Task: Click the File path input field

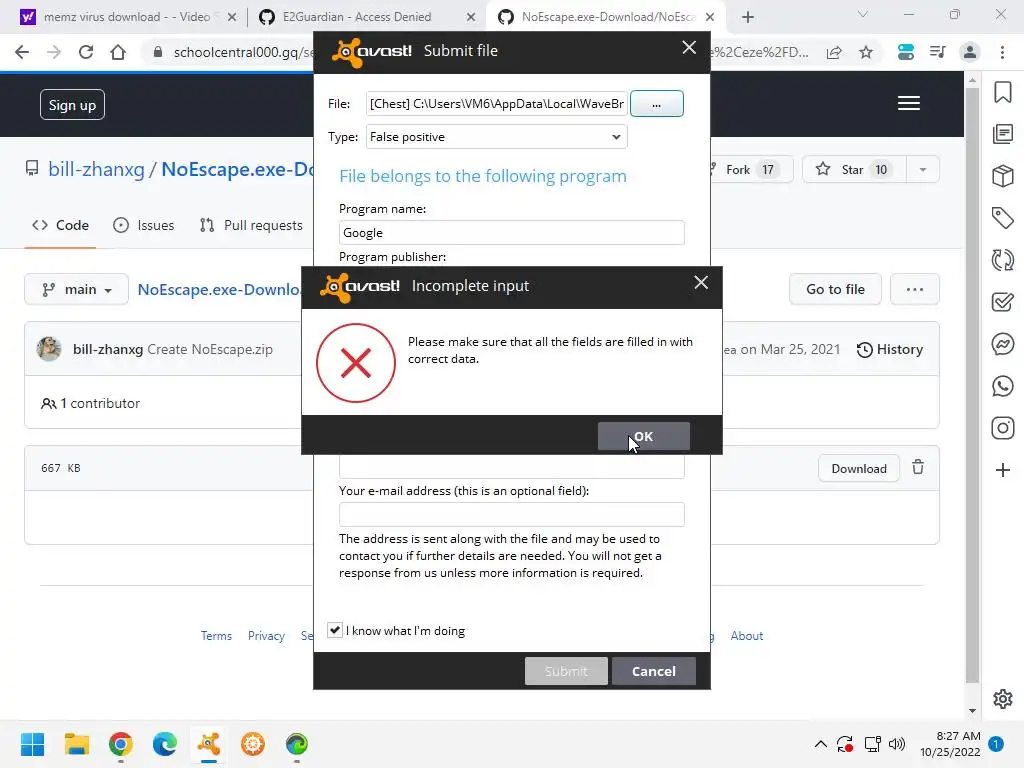Action: (496, 104)
